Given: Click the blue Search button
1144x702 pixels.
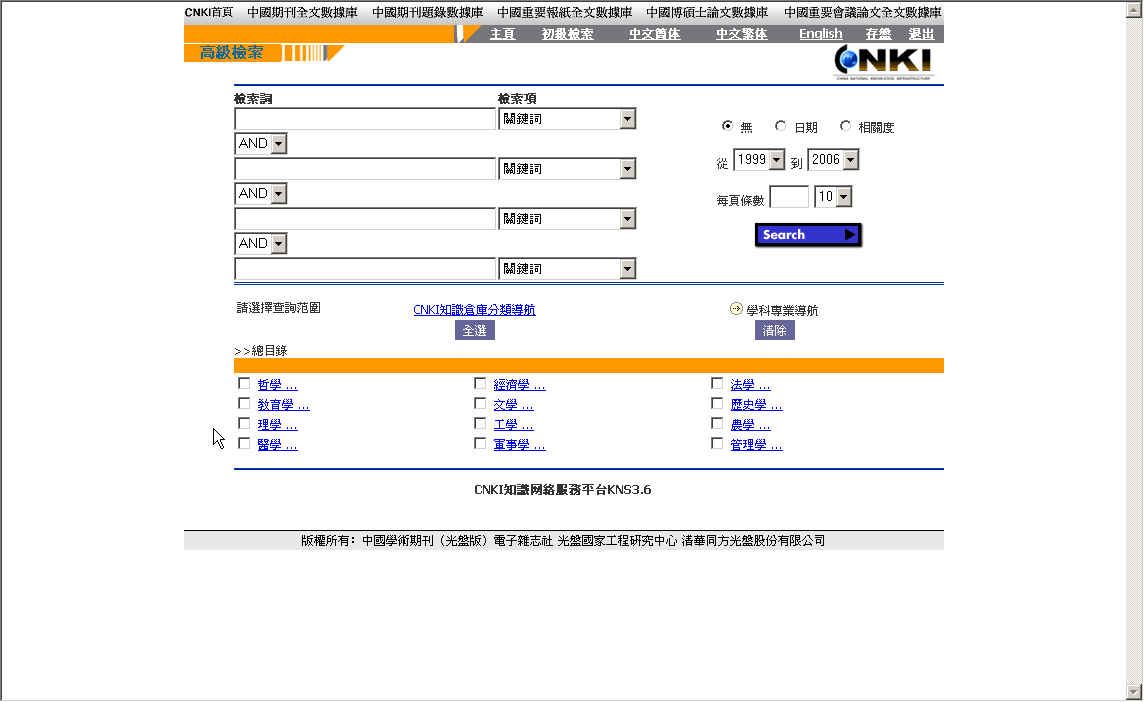Looking at the screenshot, I should coord(808,235).
